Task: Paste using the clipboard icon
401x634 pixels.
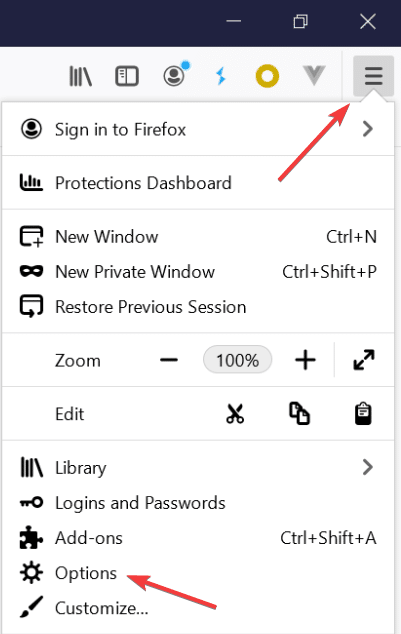Action: (x=363, y=414)
